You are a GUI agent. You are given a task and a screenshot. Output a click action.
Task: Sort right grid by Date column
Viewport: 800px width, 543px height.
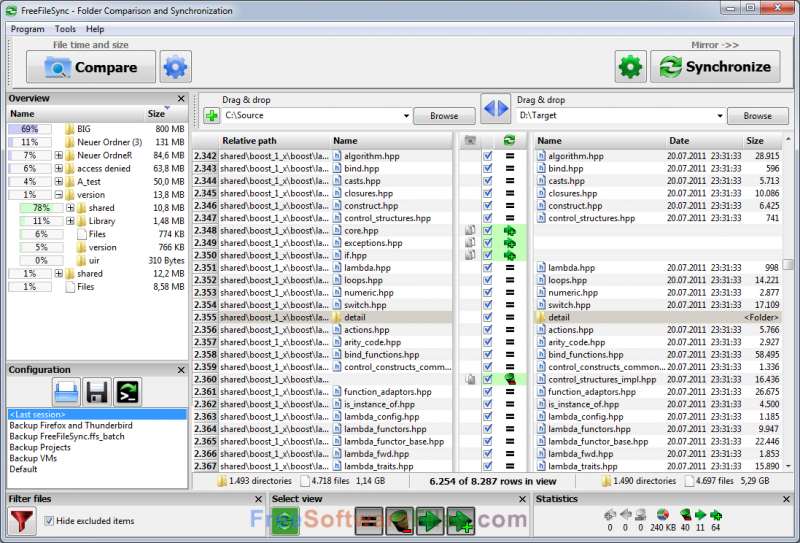click(x=704, y=140)
